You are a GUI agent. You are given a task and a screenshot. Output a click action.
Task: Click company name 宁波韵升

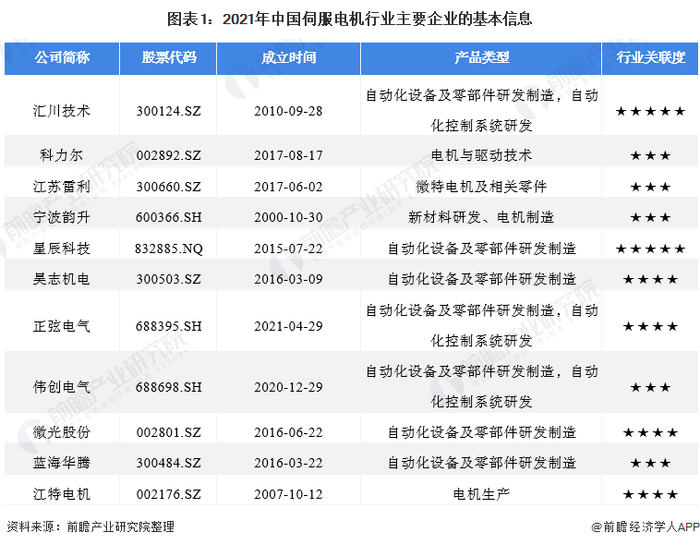(x=62, y=217)
